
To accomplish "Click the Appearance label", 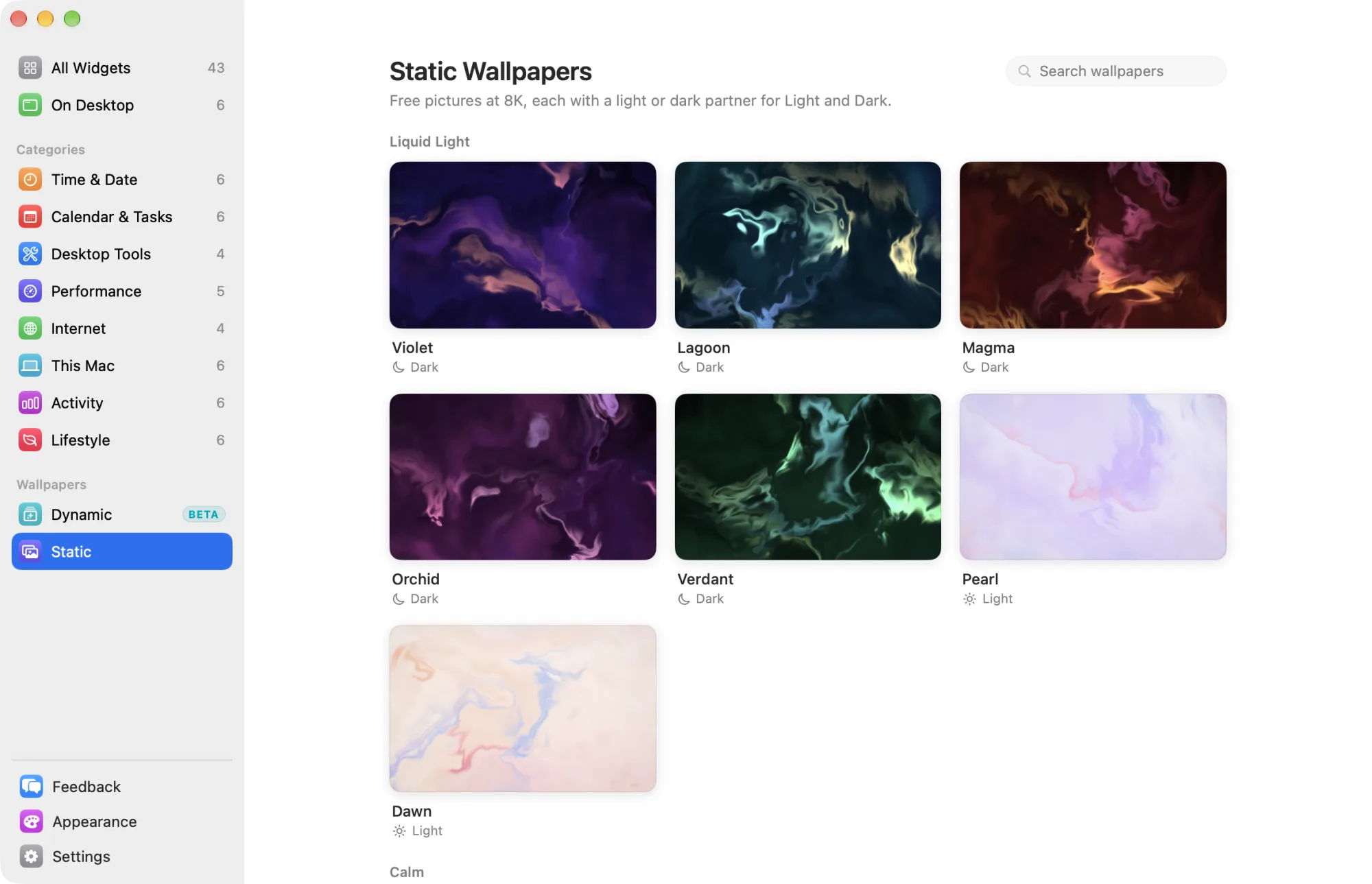I will pyautogui.click(x=95, y=822).
